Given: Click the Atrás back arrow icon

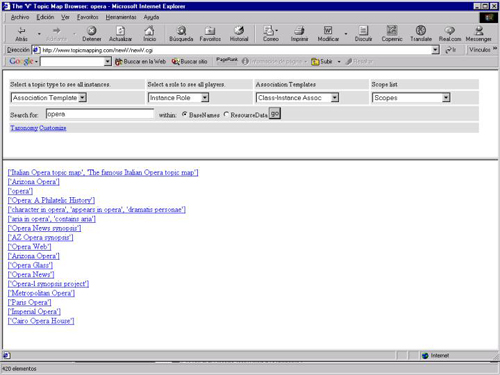Looking at the screenshot, I should click(22, 31).
